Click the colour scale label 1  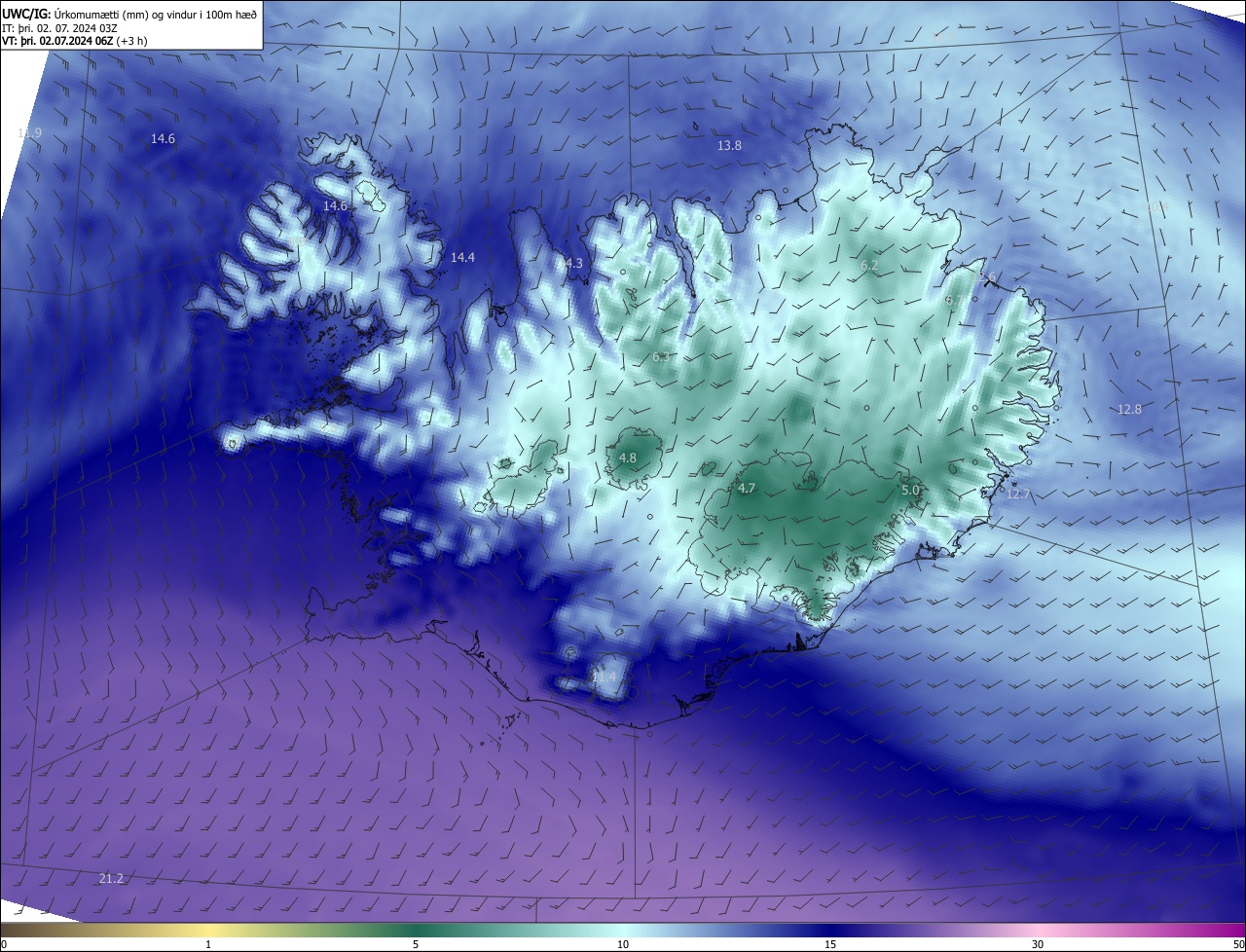208,944
